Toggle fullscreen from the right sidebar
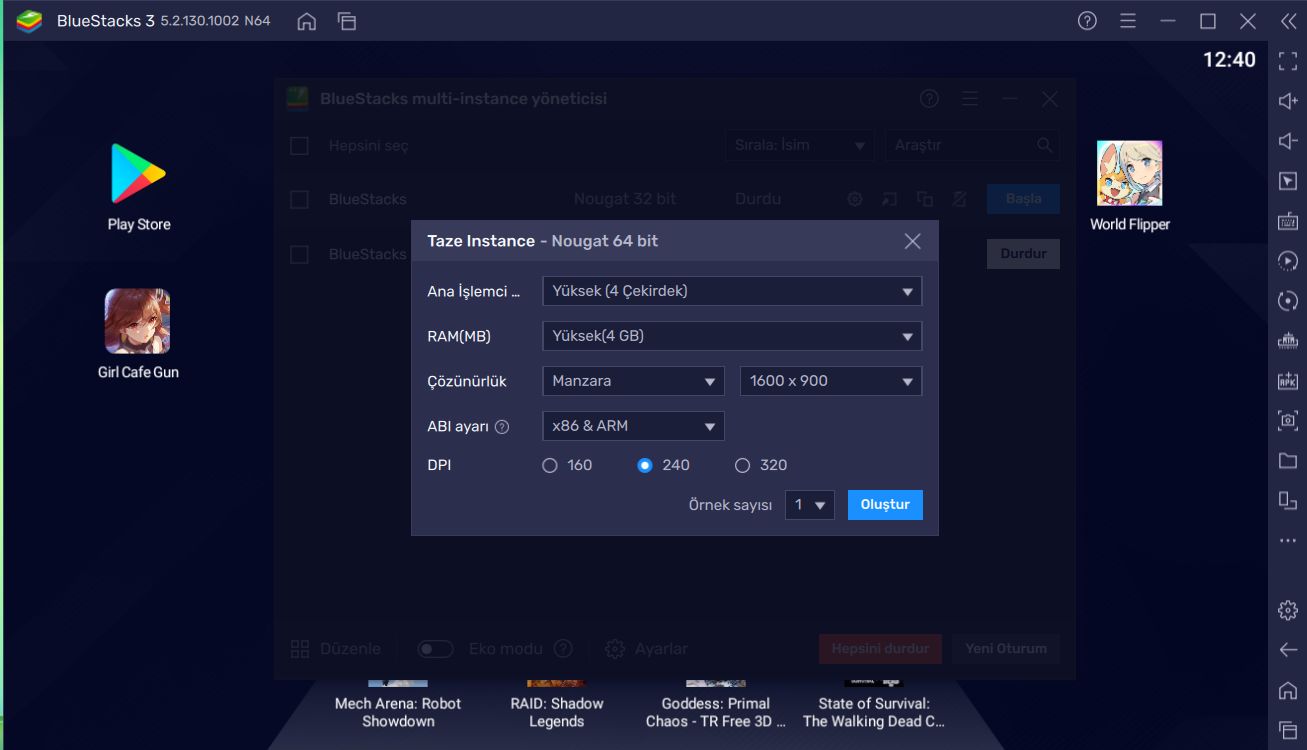The image size is (1307, 750). [x=1288, y=61]
